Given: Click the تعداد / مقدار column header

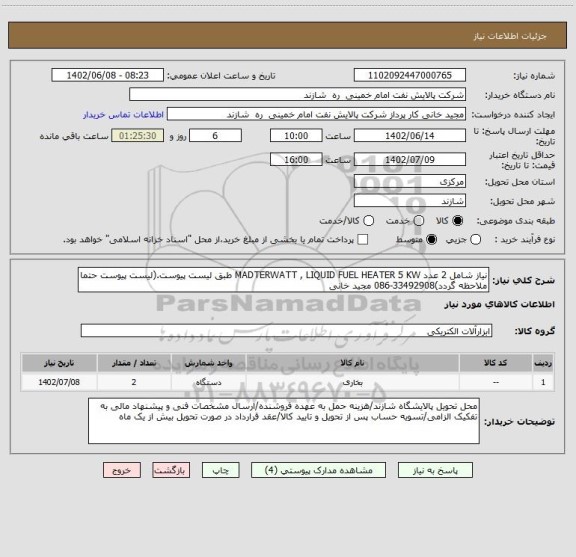Looking at the screenshot, I should coord(134,363).
